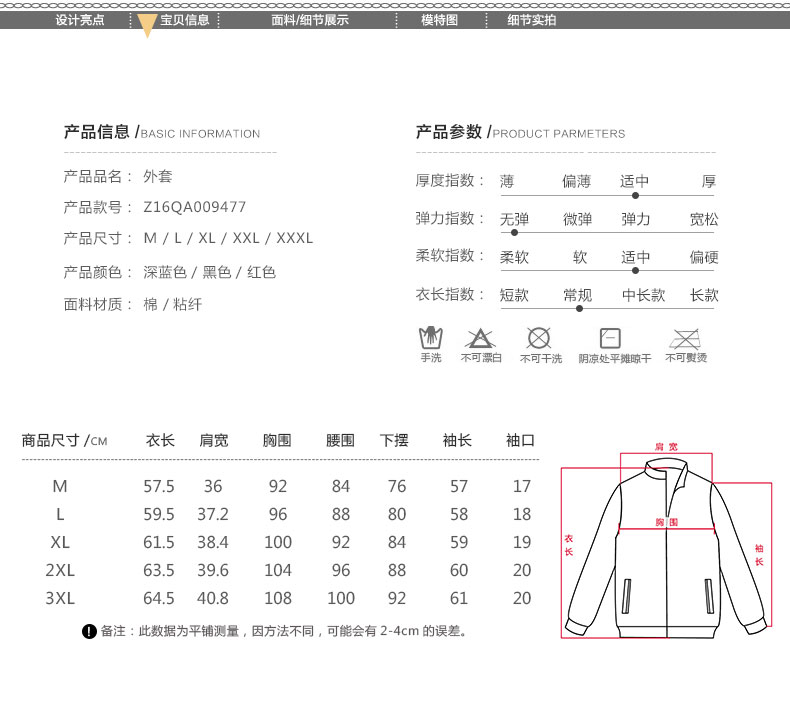Click the 2XL size row label
The width and height of the screenshot is (790, 709).
click(60, 570)
